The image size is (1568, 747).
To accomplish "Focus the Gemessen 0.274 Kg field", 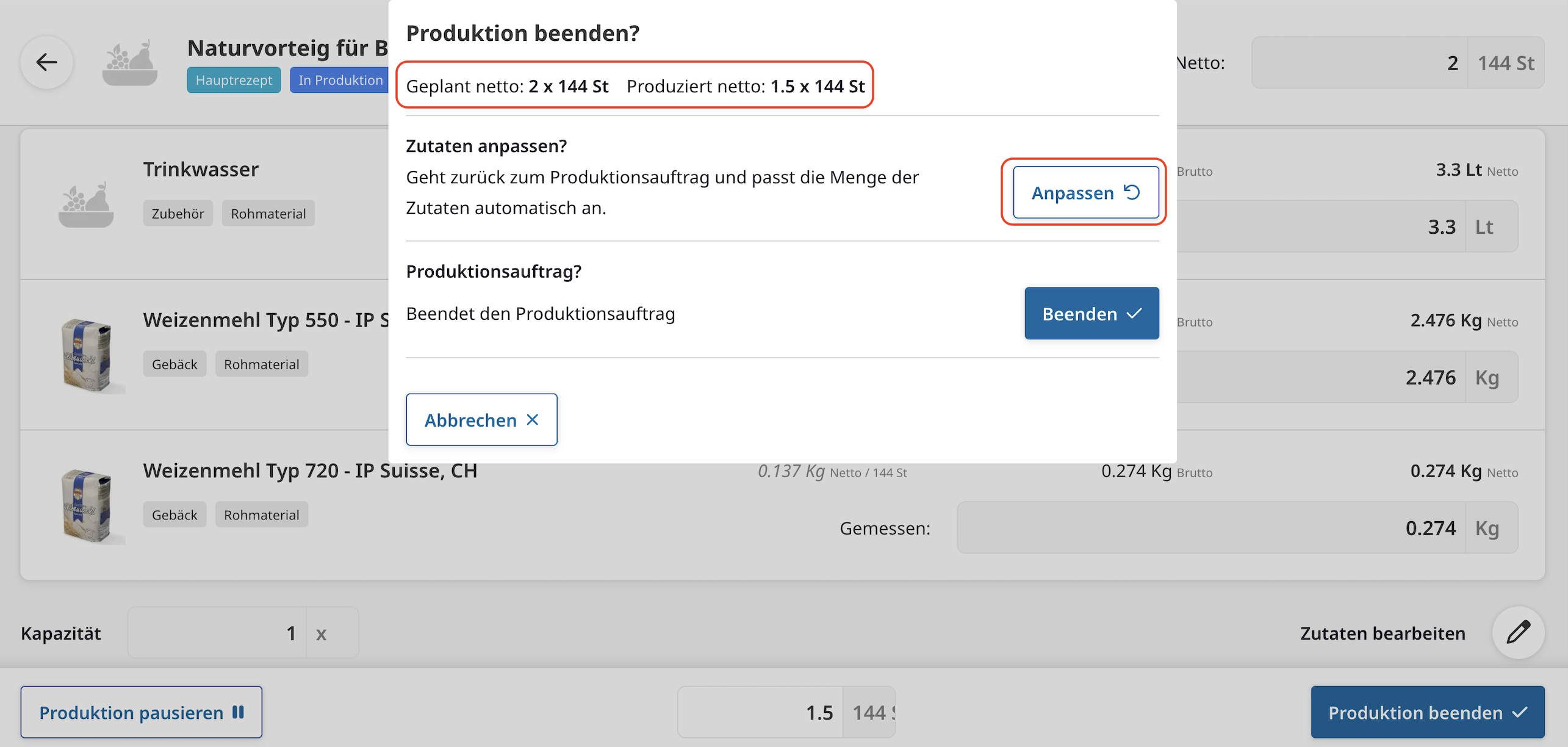I will pos(1210,528).
